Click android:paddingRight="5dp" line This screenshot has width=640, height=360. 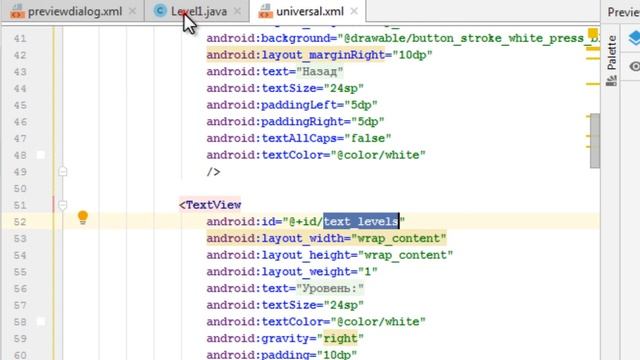[x=296, y=122]
